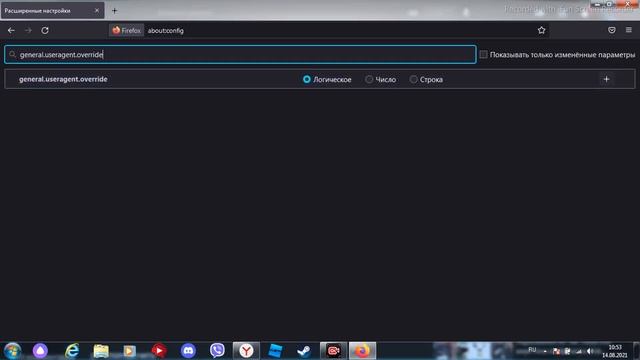
Task: Switch to the screen recorder taskbar icon
Action: [x=333, y=351]
